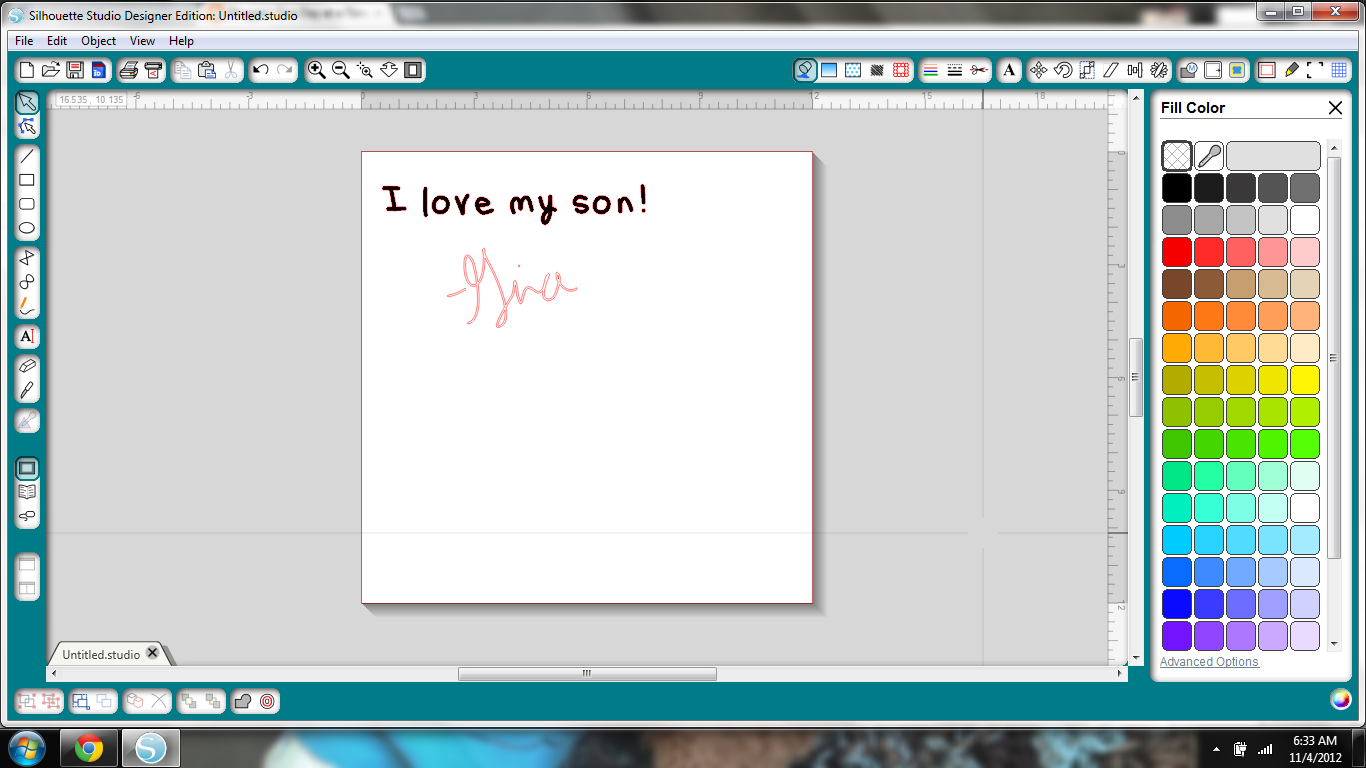Choose the bright red fill swatch
1366x768 pixels.
[1177, 252]
